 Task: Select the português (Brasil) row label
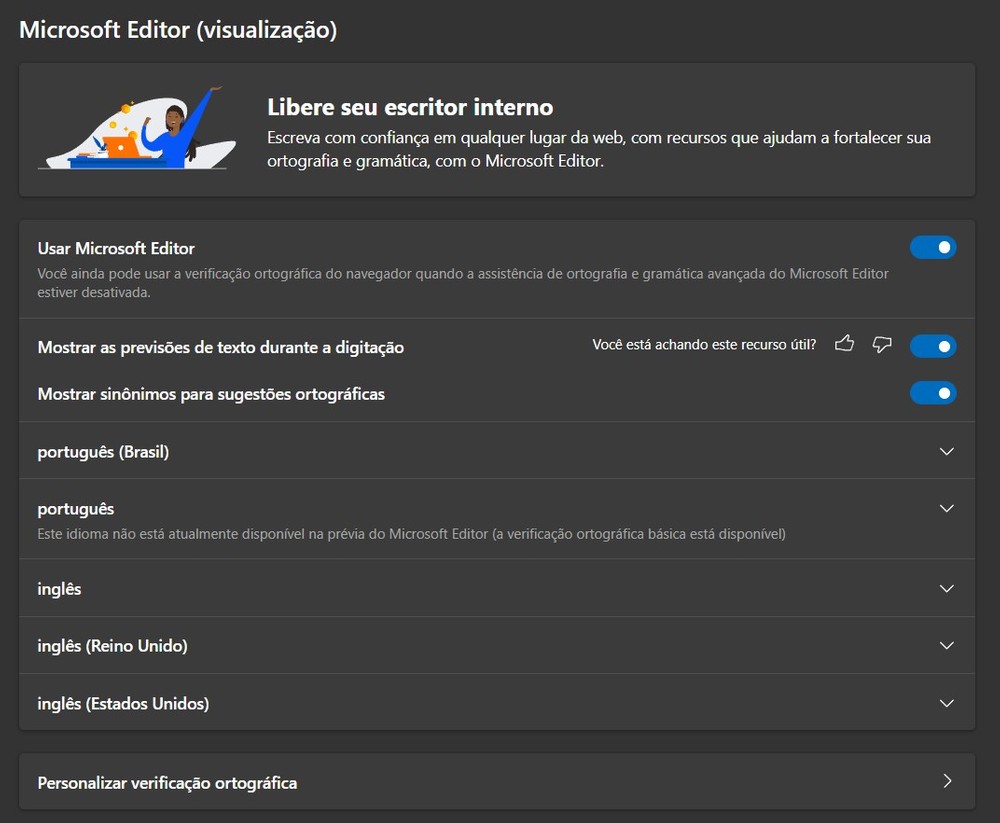[103, 452]
